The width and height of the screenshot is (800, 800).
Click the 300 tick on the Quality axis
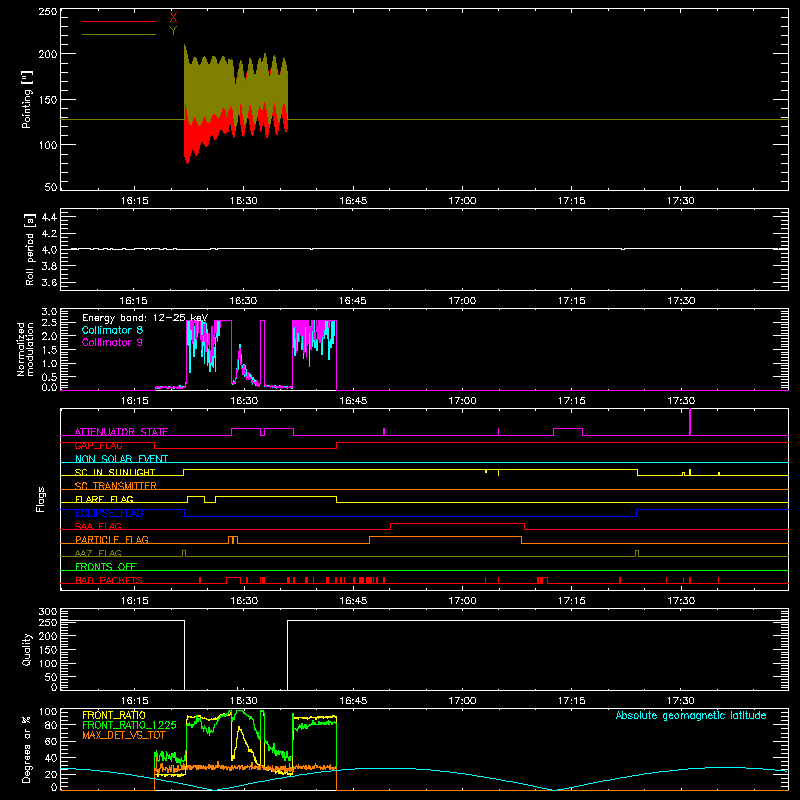48,612
